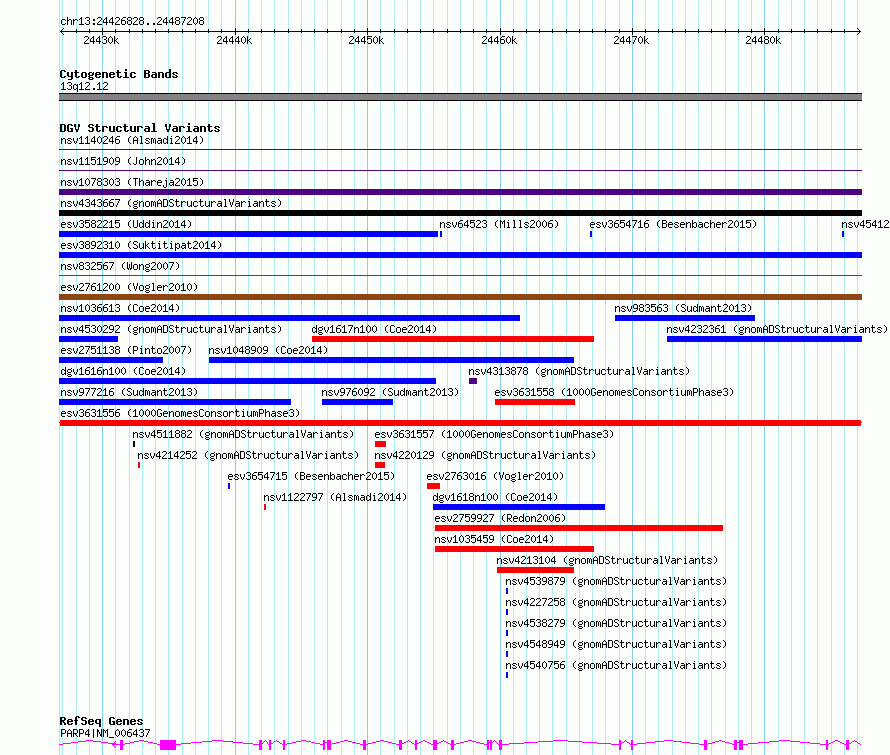
Task: Select nsv4538279 gnomAD variant label
Action: pos(616,623)
